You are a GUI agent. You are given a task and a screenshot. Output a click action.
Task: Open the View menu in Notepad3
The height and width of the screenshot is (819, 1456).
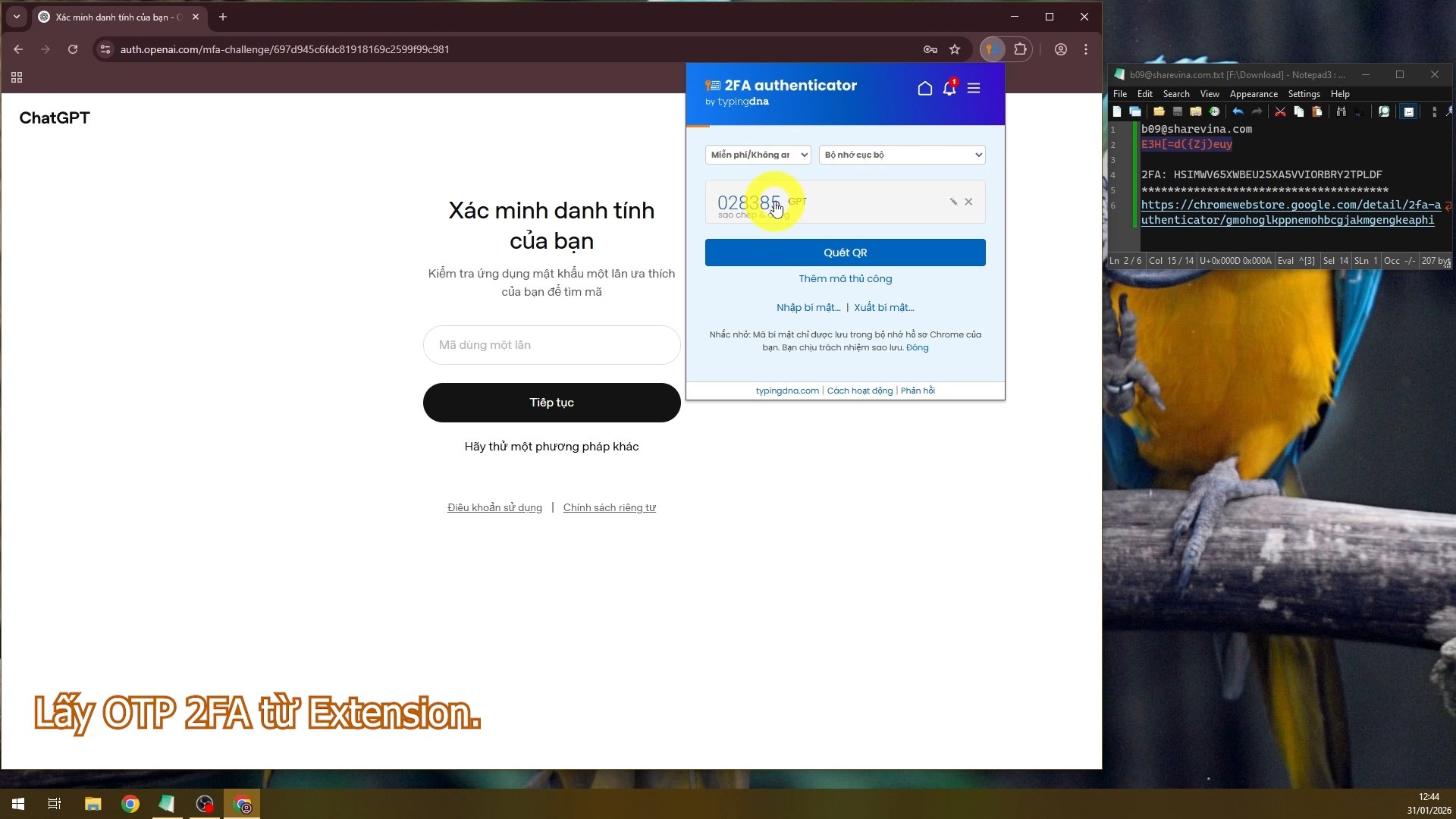pos(1210,94)
